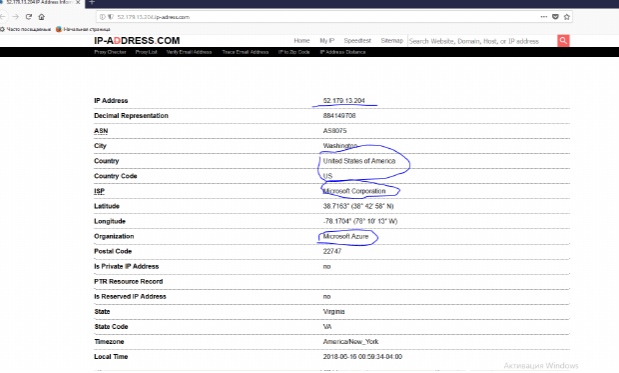The height and width of the screenshot is (373, 619).
Task: Open a new tab with plus button
Action: tap(92, 2)
